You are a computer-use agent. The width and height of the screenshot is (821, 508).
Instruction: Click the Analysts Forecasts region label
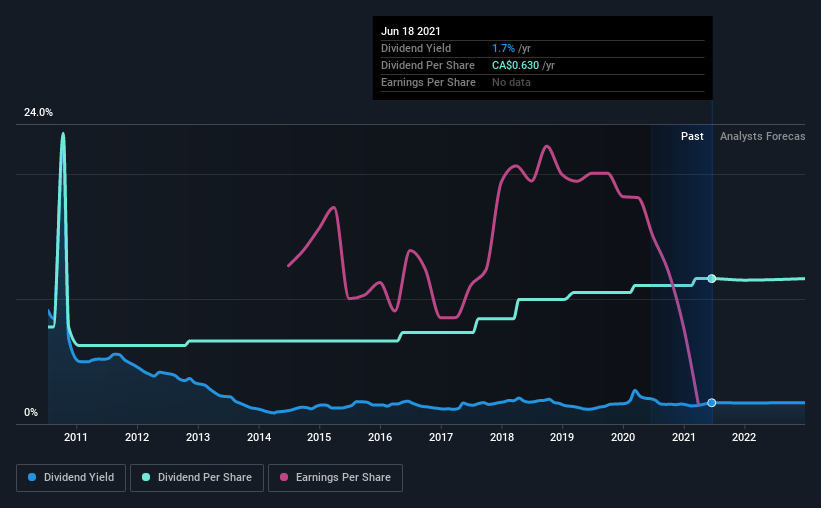[x=762, y=136]
